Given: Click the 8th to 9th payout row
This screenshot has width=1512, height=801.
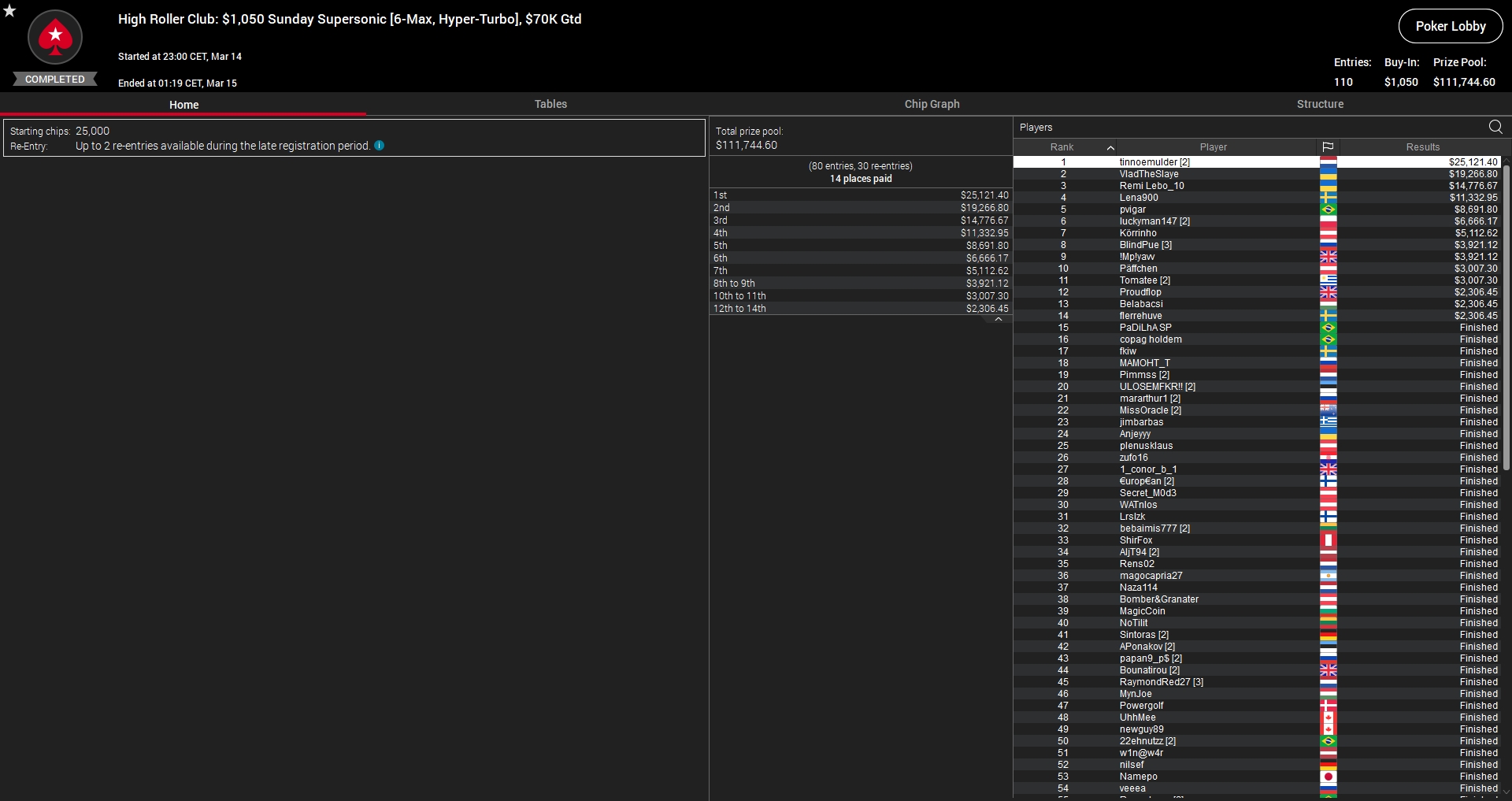Looking at the screenshot, I should 861,284.
